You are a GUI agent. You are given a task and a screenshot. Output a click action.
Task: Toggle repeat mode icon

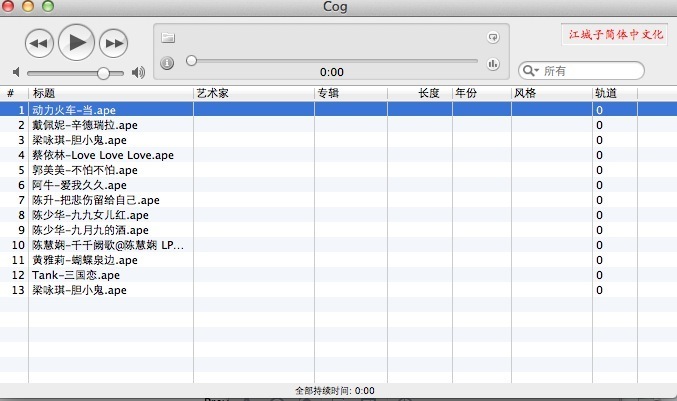(x=492, y=38)
